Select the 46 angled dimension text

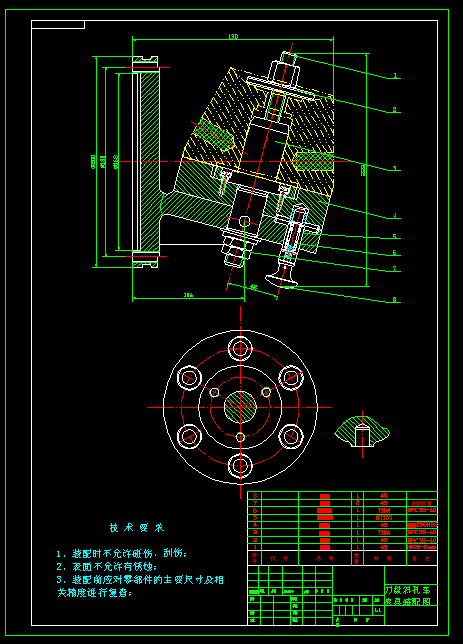(x=253, y=287)
